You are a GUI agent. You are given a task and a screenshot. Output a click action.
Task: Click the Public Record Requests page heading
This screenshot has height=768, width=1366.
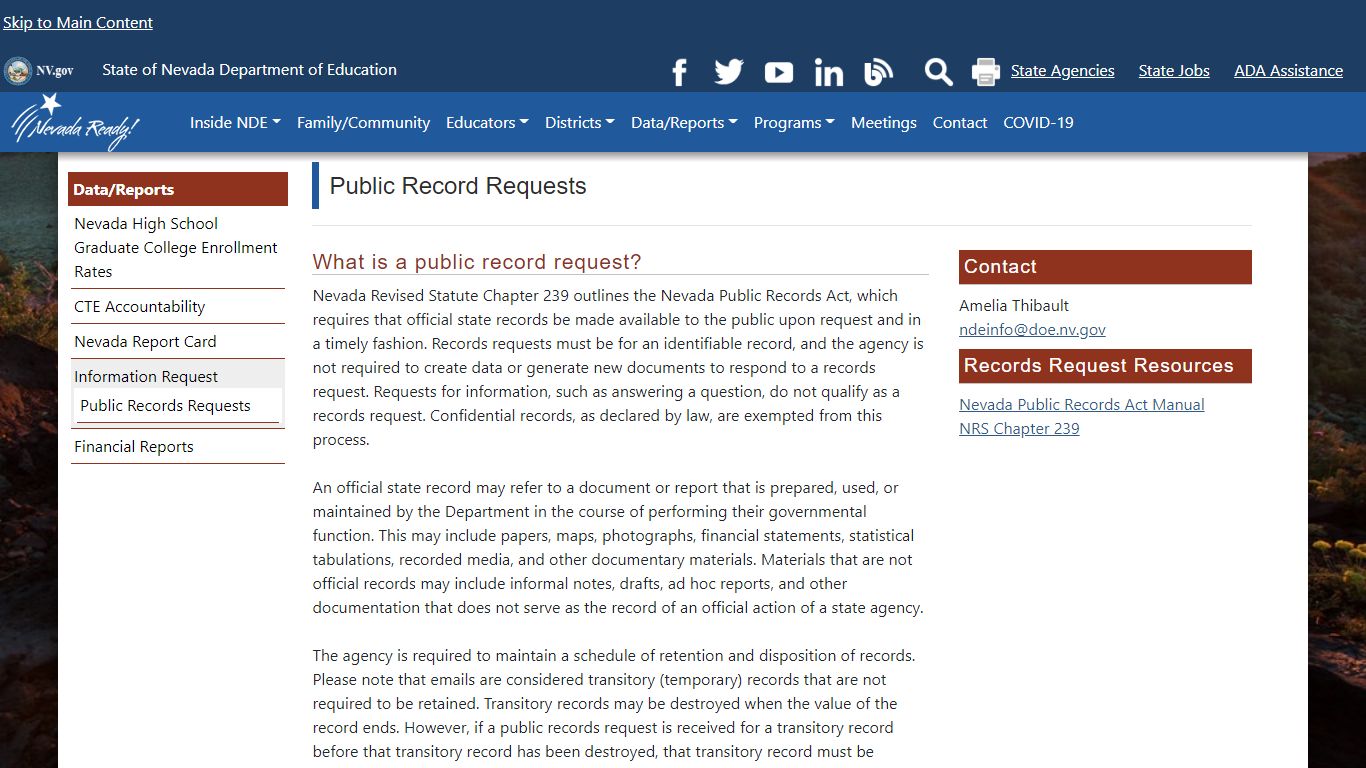pos(458,186)
